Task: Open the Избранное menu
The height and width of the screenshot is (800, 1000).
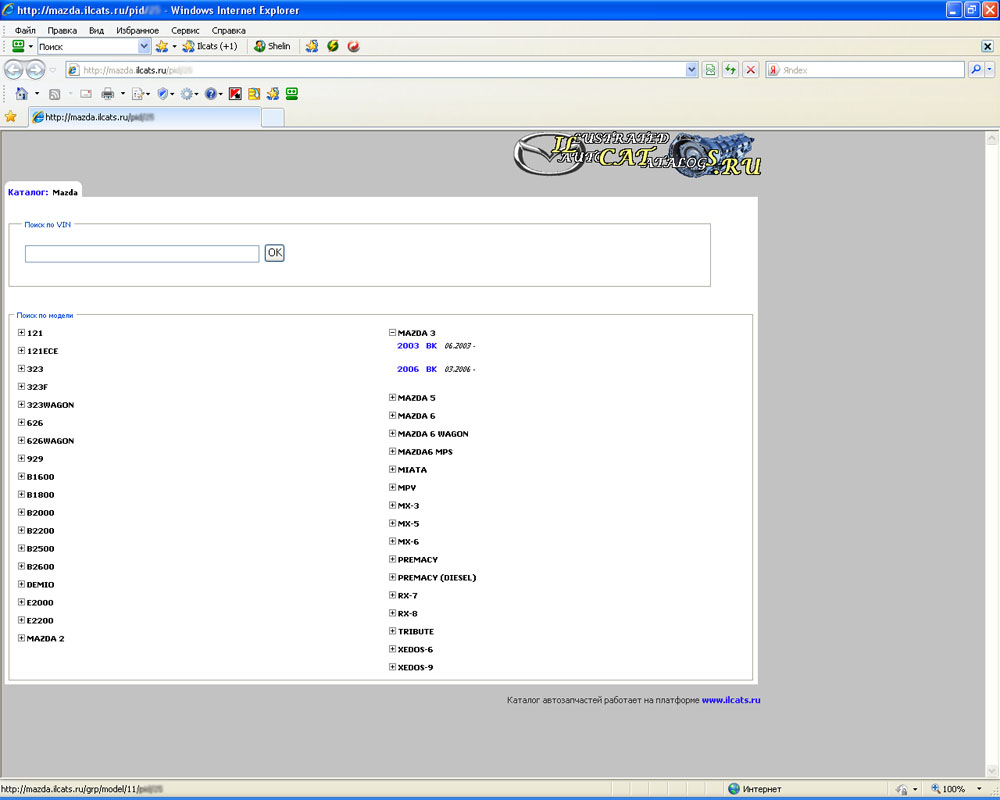Action: [x=137, y=31]
